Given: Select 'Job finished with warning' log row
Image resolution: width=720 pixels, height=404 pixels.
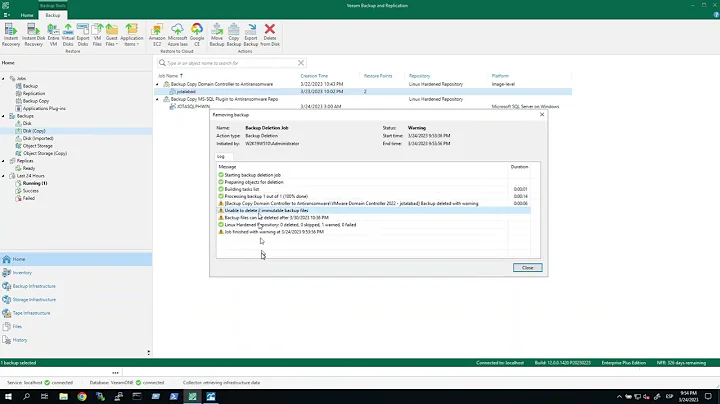Looking at the screenshot, I should tap(374, 232).
